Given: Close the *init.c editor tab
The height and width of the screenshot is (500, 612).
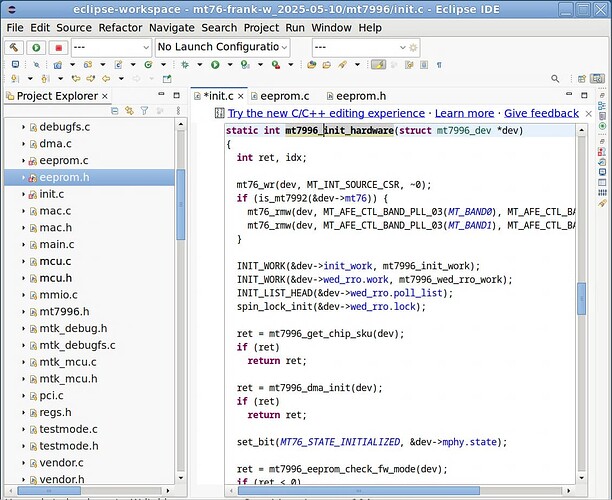Looking at the screenshot, I should tap(241, 96).
